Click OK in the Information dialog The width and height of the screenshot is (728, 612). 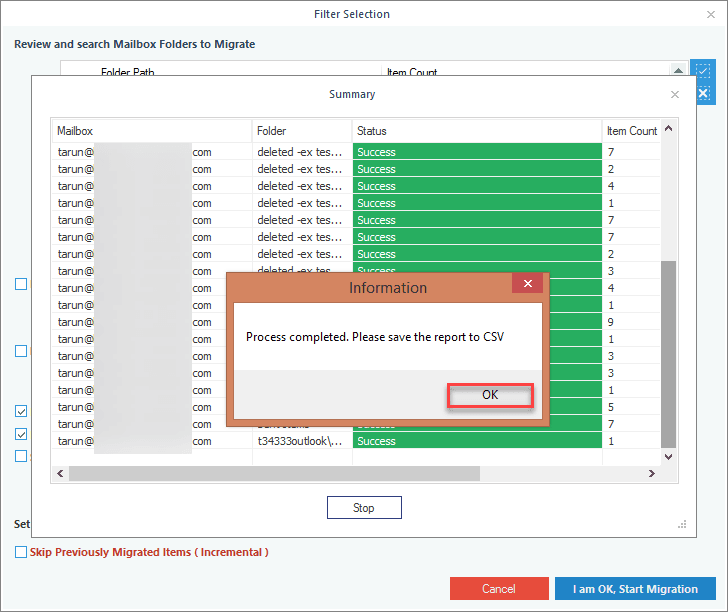point(490,395)
